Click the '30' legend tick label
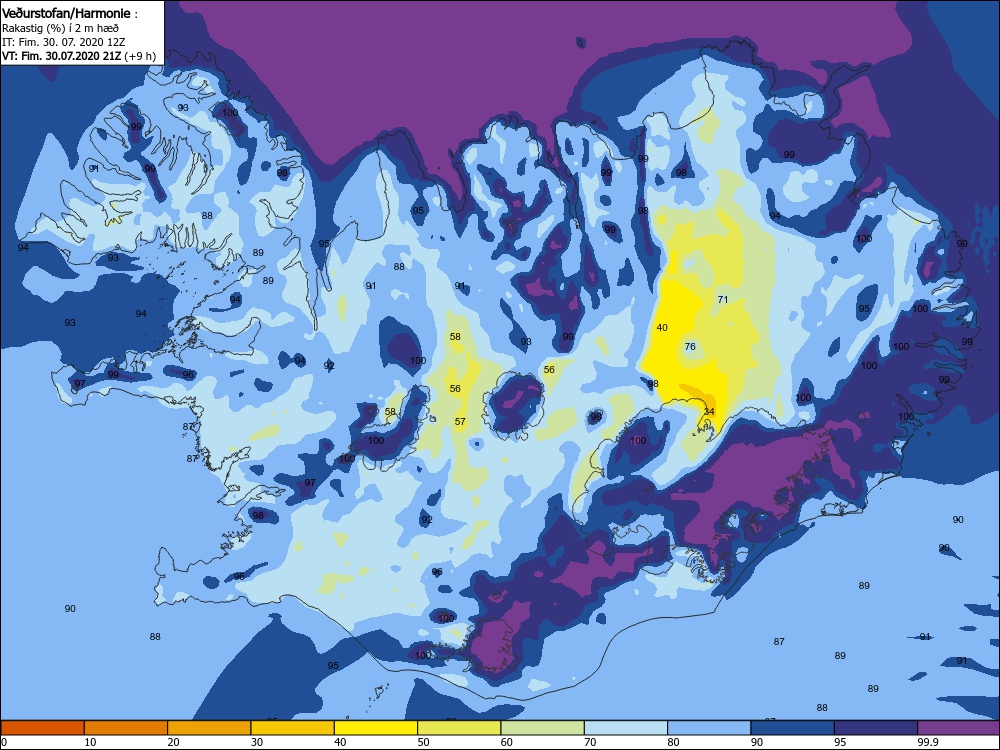This screenshot has width=1000, height=750. pyautogui.click(x=257, y=742)
